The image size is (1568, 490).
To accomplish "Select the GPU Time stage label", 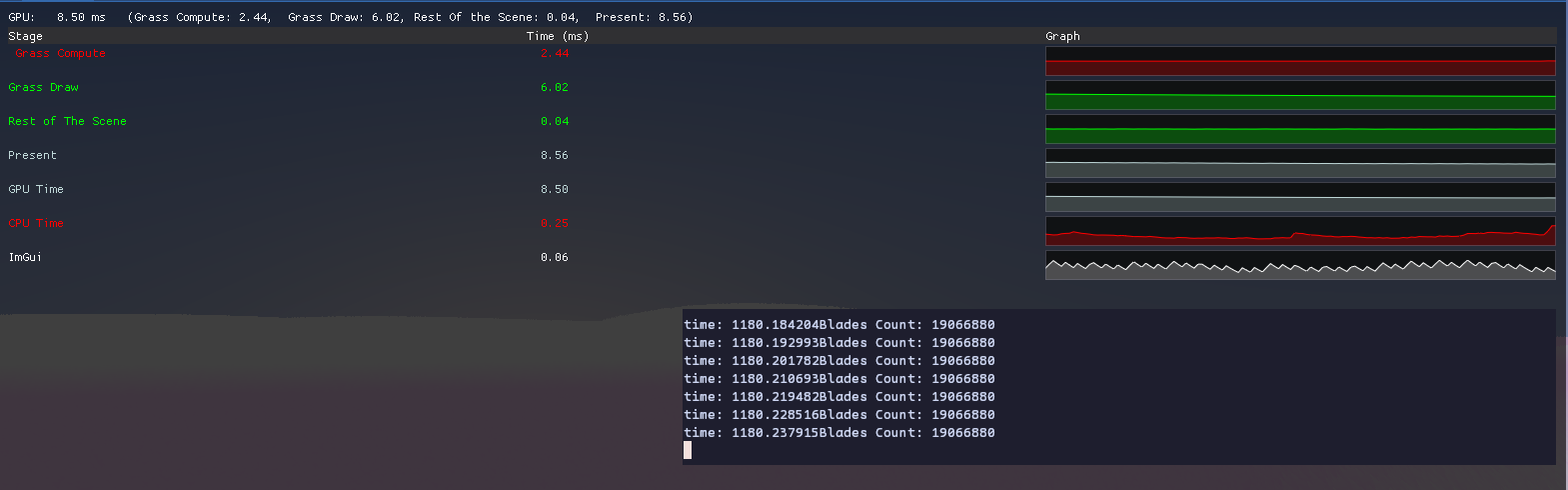I will tap(36, 190).
